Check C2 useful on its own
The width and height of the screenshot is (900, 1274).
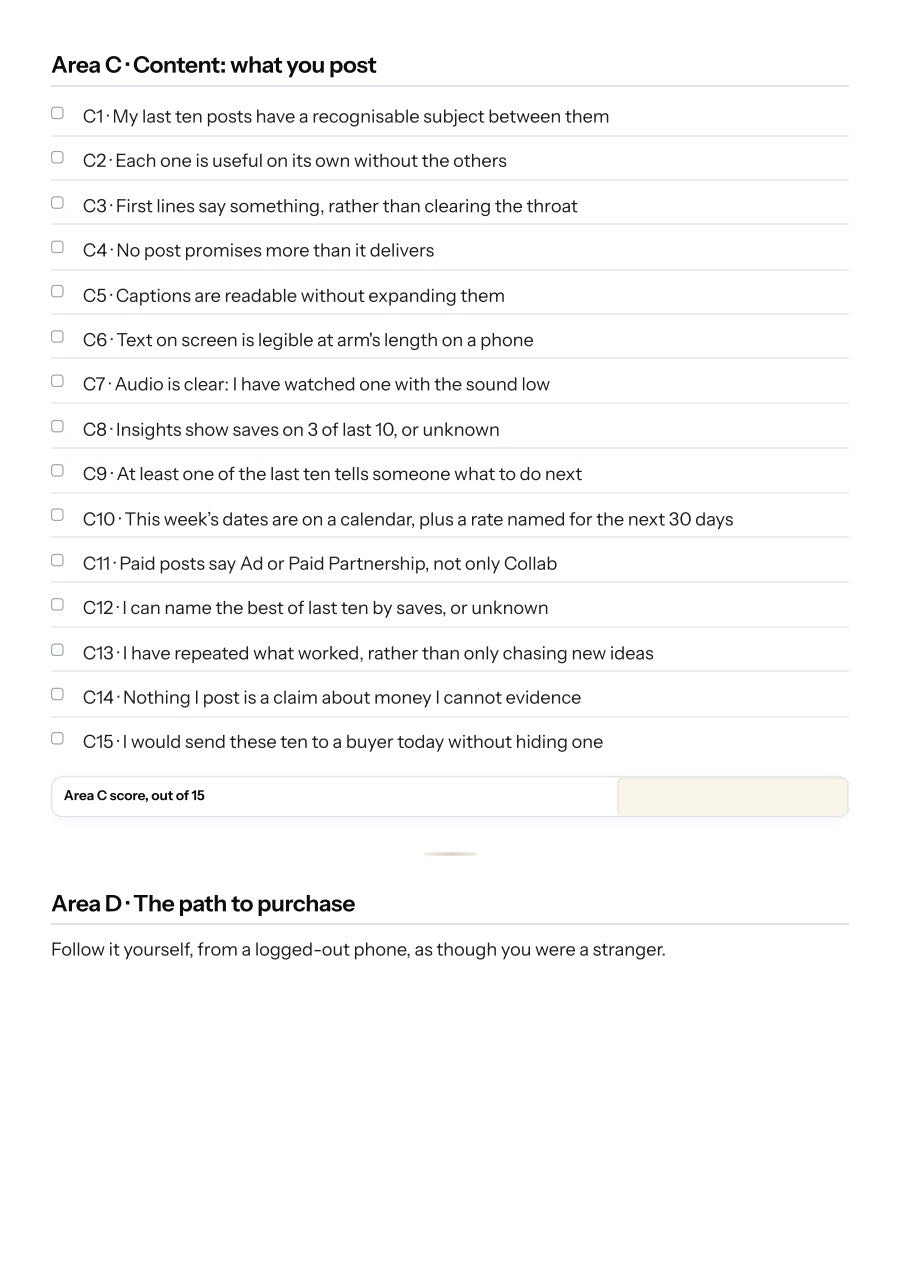(57, 157)
